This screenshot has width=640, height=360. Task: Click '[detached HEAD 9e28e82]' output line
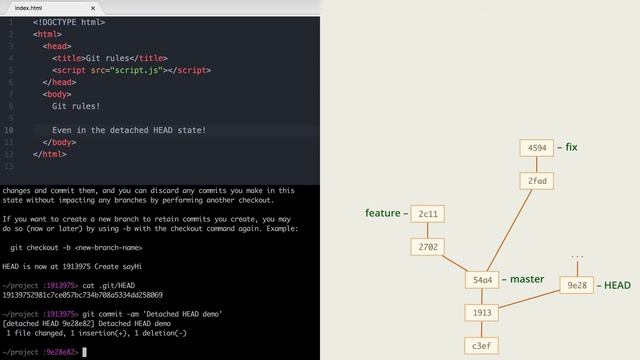[87, 324]
